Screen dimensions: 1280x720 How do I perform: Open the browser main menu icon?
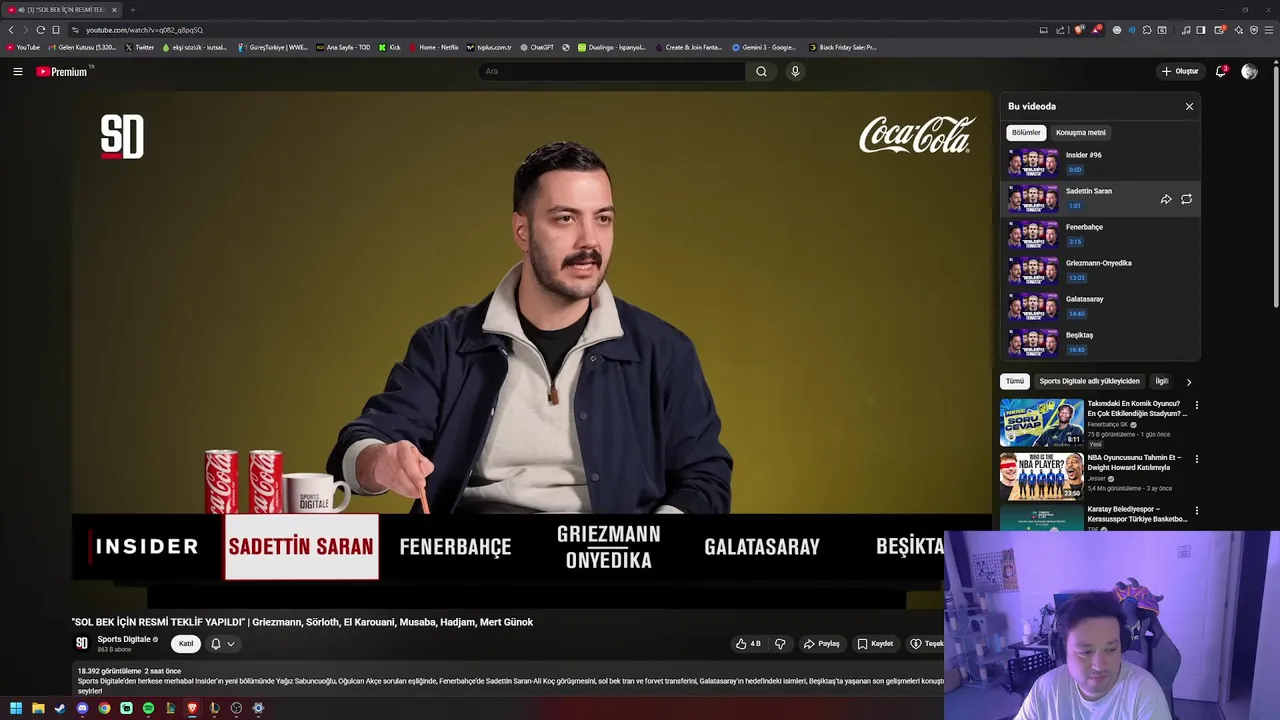click(x=1269, y=30)
